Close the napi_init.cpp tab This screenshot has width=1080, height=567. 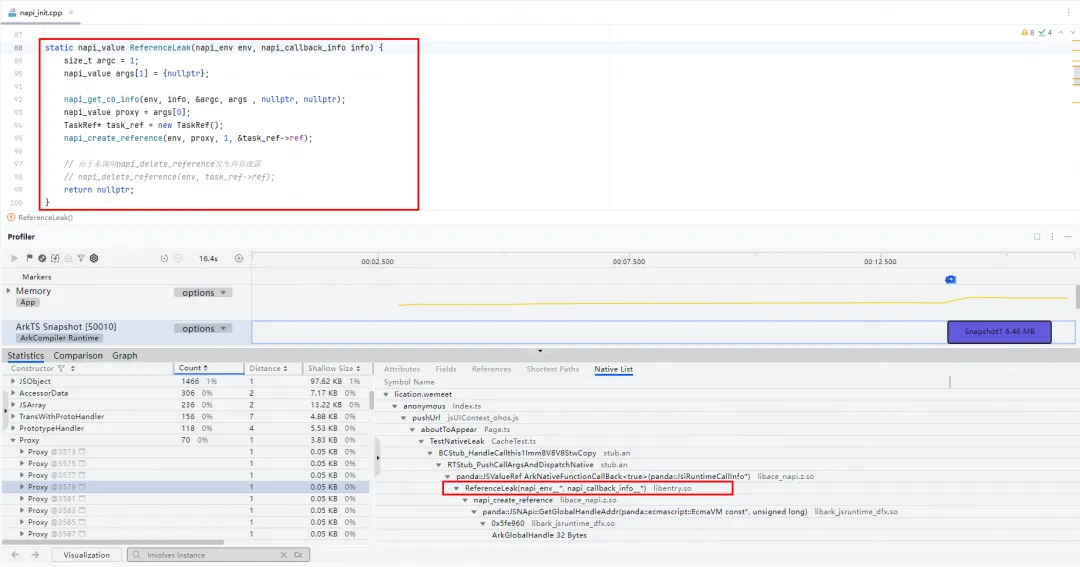click(71, 12)
